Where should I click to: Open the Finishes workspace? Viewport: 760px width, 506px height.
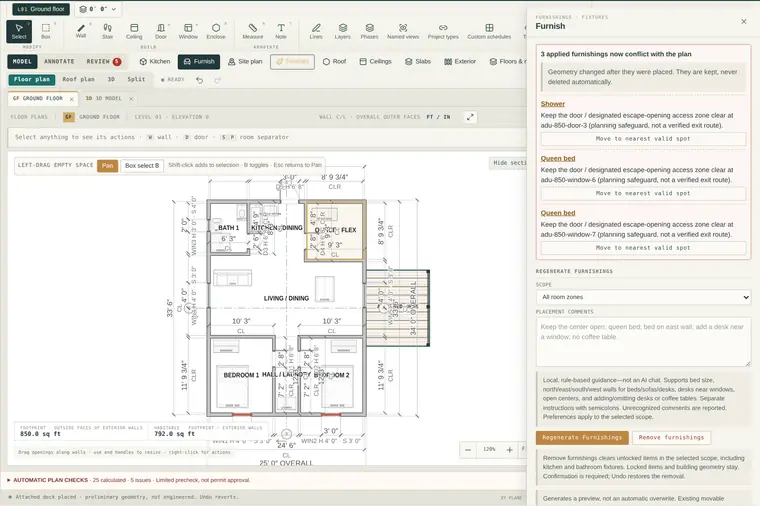coord(292,62)
